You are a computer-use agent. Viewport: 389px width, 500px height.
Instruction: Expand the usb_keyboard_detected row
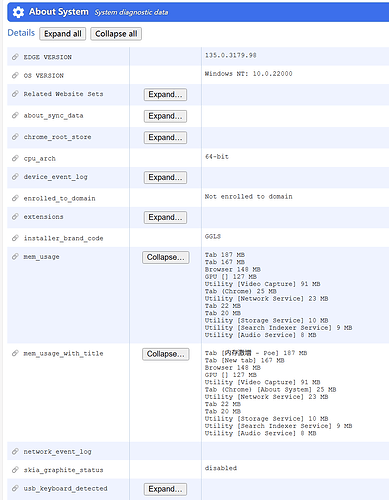[x=165, y=489]
